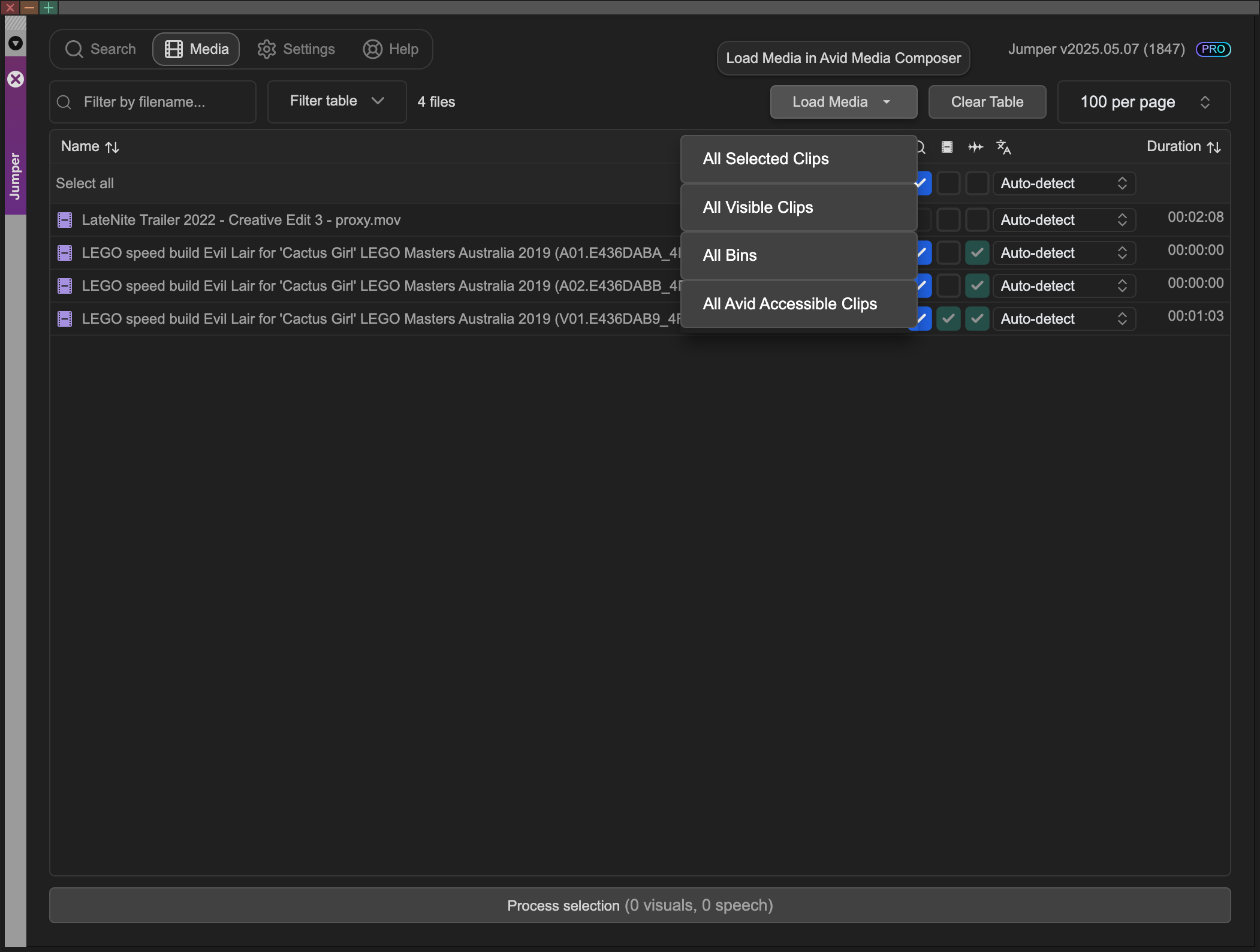Enable the speech checkbox for the LateNite Trailer clip

[x=977, y=220]
